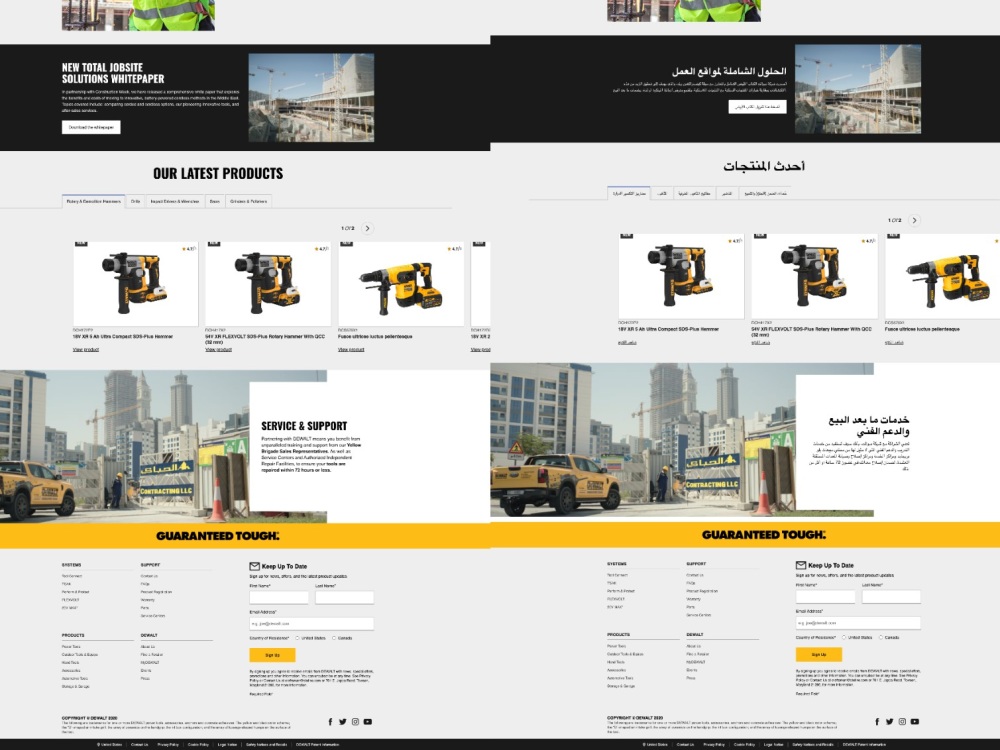Click star rating on FLEXVOLT card, English page
The width and height of the screenshot is (1000, 750).
[321, 249]
